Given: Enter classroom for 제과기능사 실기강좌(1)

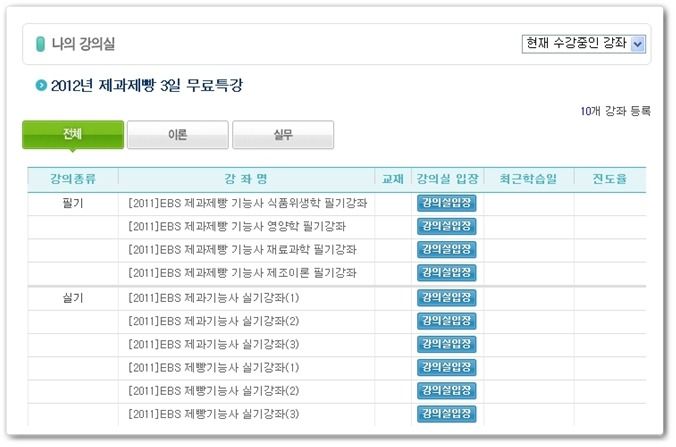Looking at the screenshot, I should 447,297.
